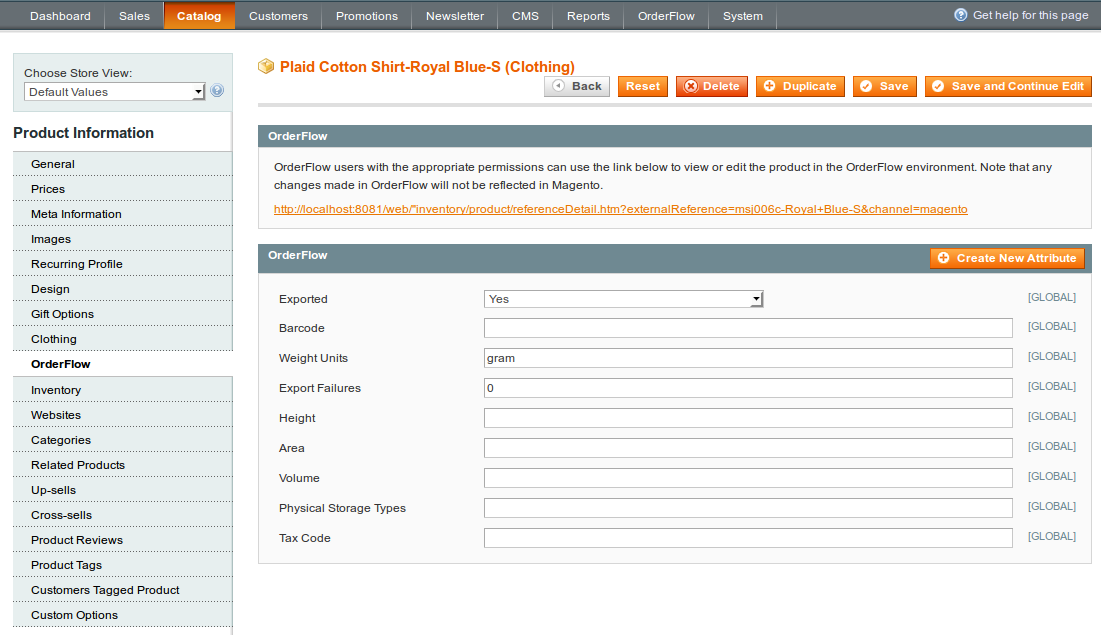Open the Exported dropdown
The width and height of the screenshot is (1101, 635).
(620, 298)
